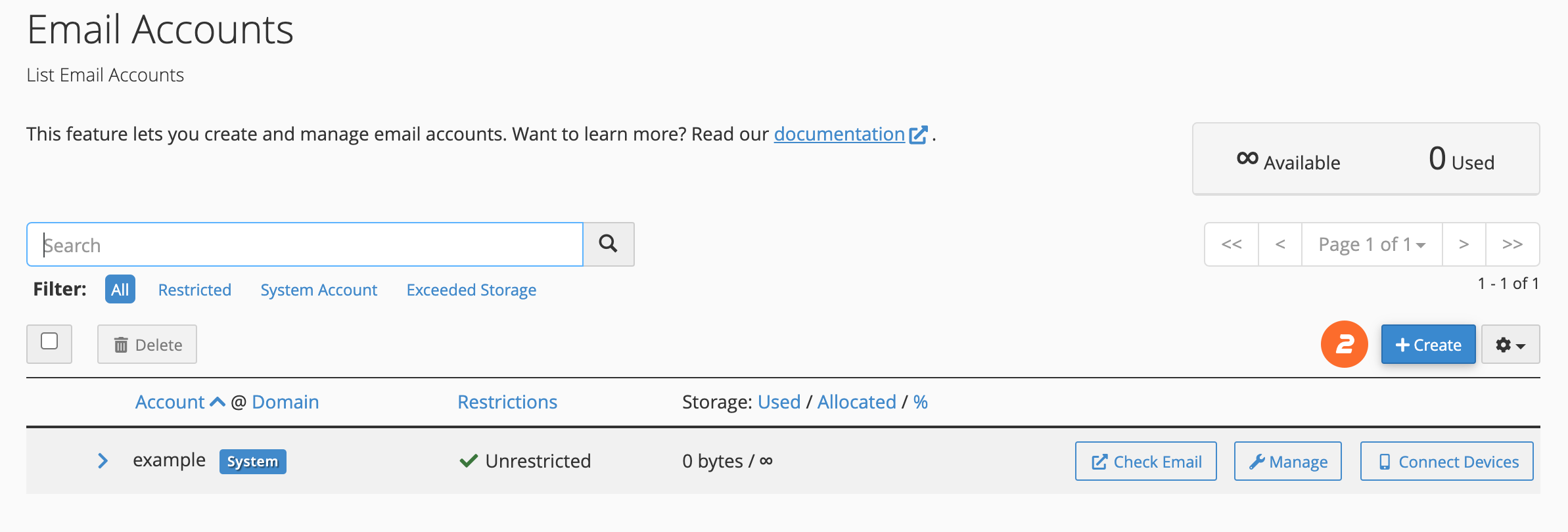Image resolution: width=1568 pixels, height=532 pixels.
Task: Enable the Restricted filter
Action: (x=194, y=289)
